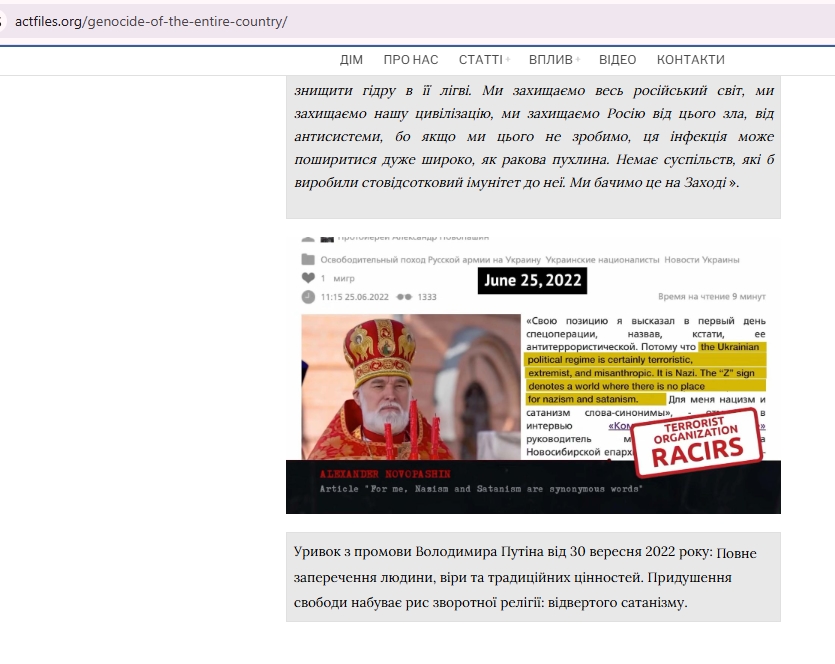
Task: Click the black June 25, 2022 date badge
Action: [532, 281]
